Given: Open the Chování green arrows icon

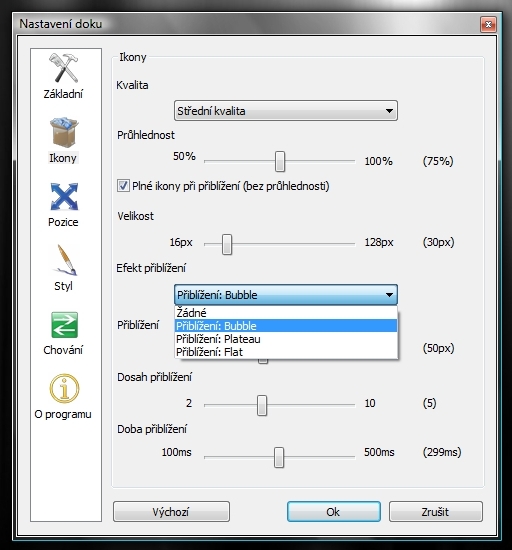Looking at the screenshot, I should click(65, 324).
